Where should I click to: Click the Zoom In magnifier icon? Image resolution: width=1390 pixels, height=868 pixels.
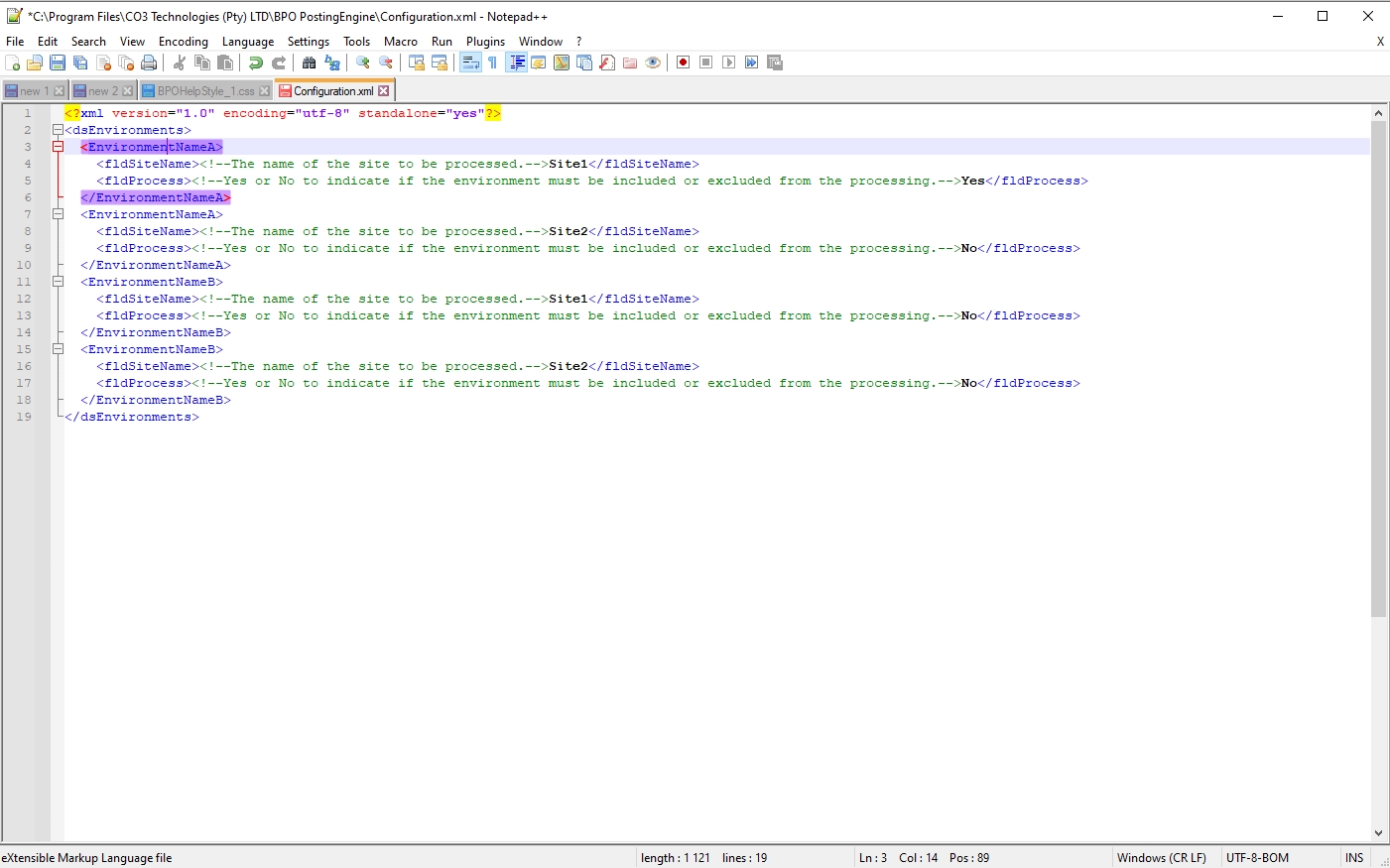(x=363, y=62)
